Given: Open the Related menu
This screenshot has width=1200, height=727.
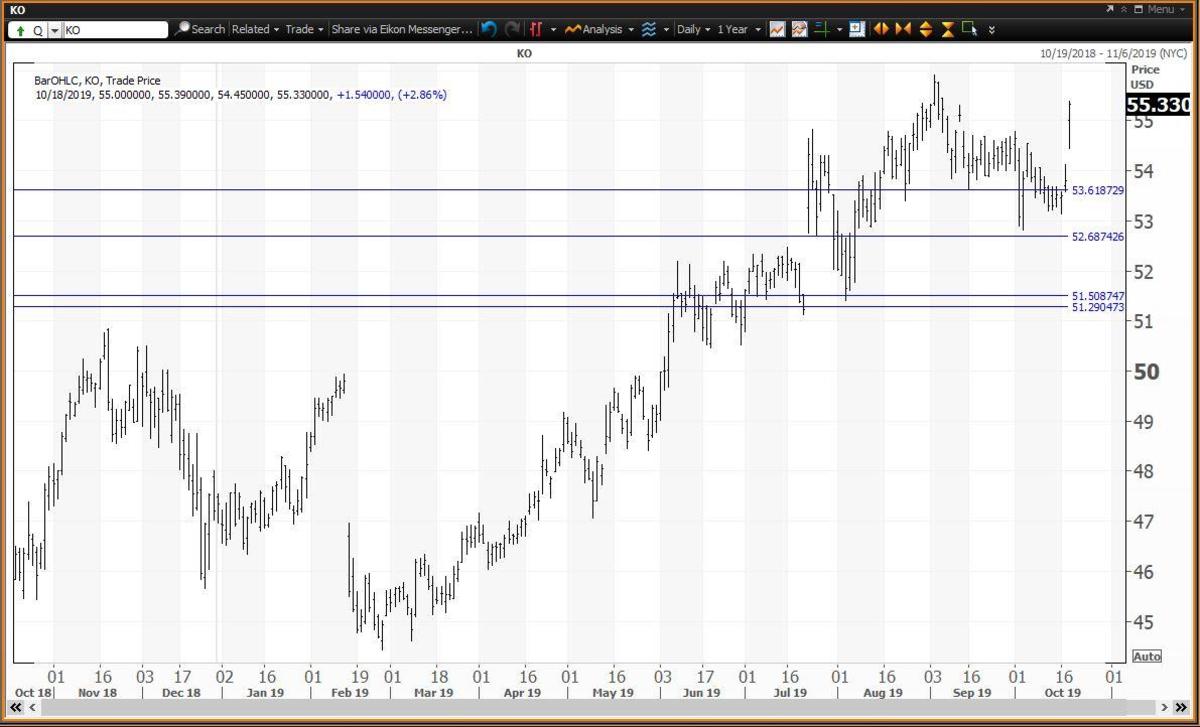Looking at the screenshot, I should tap(255, 29).
